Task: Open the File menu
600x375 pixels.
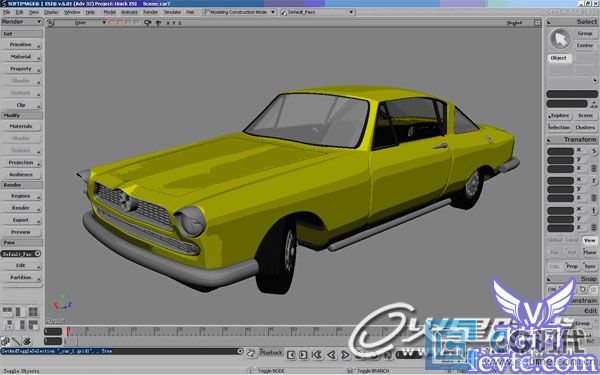Action: 7,12
